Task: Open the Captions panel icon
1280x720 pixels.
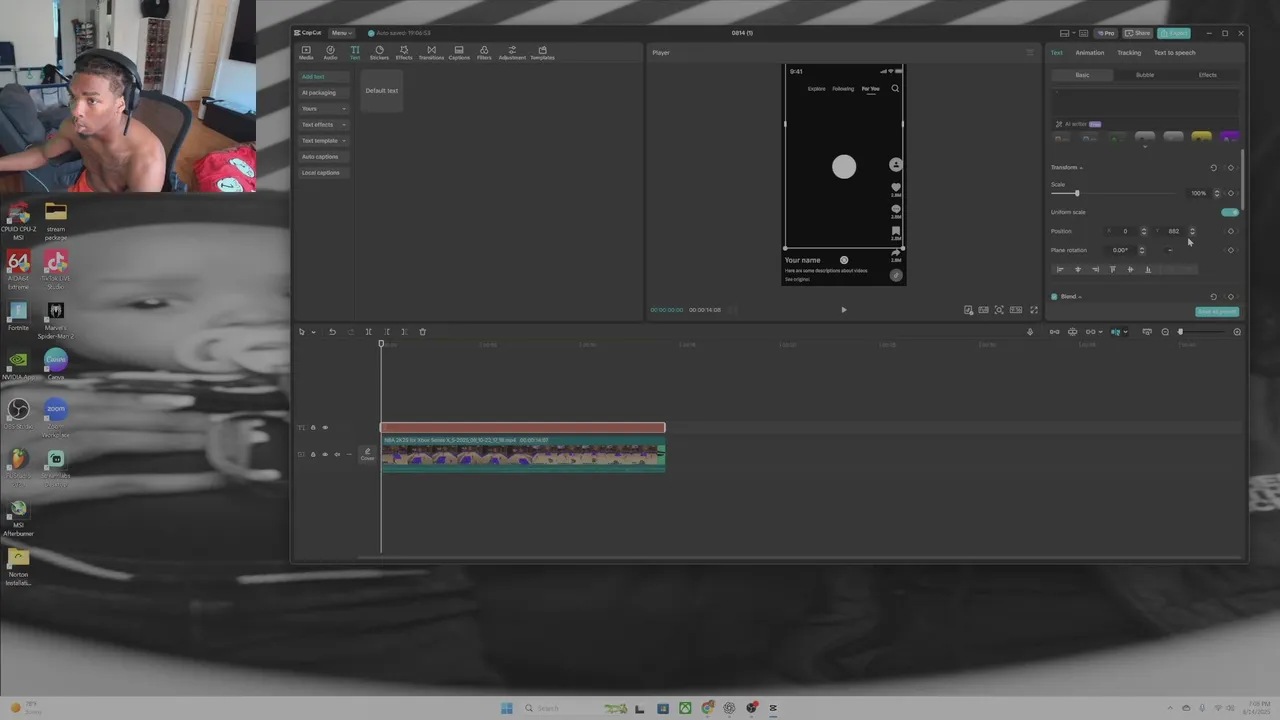Action: tap(459, 52)
